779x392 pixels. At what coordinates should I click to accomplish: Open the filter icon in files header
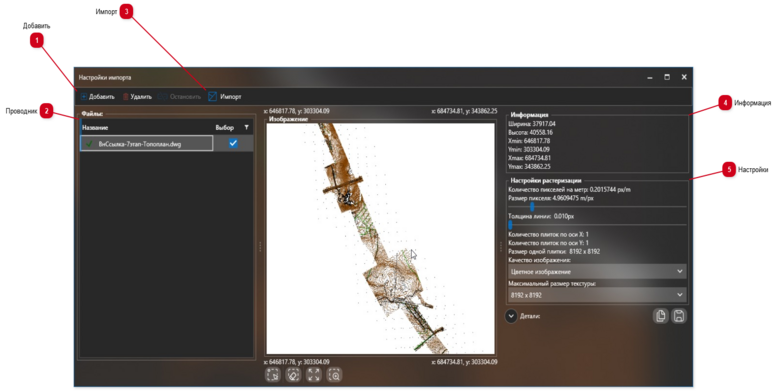[246, 128]
